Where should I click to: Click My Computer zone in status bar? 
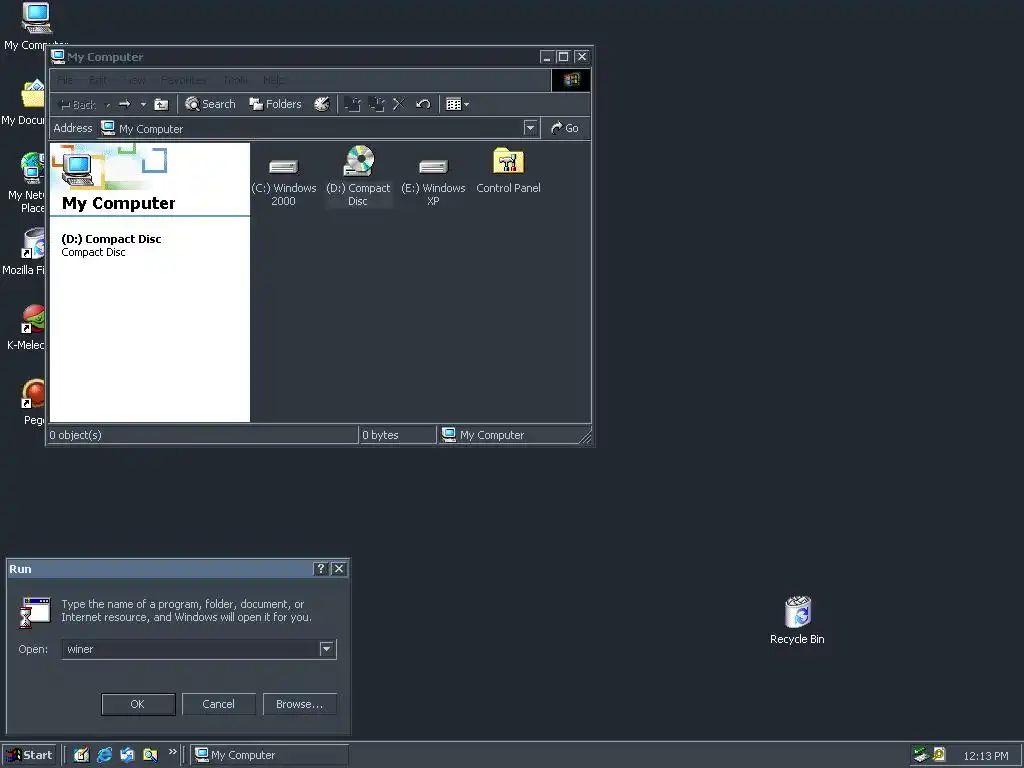pyautogui.click(x=483, y=435)
